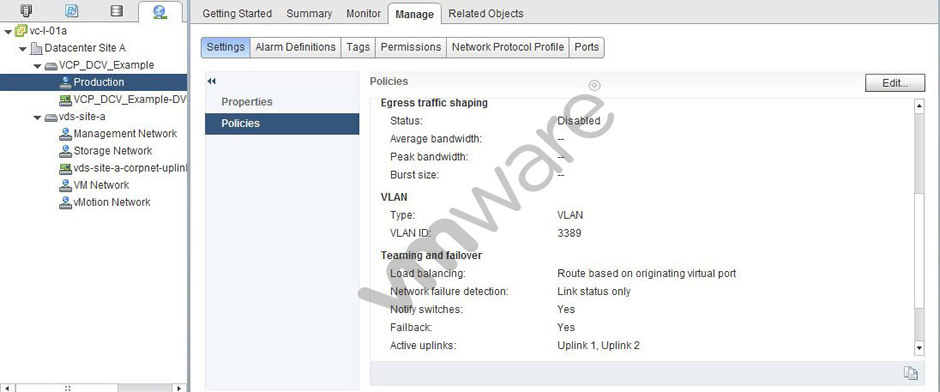Open the Ports sub-tab

[586, 47]
